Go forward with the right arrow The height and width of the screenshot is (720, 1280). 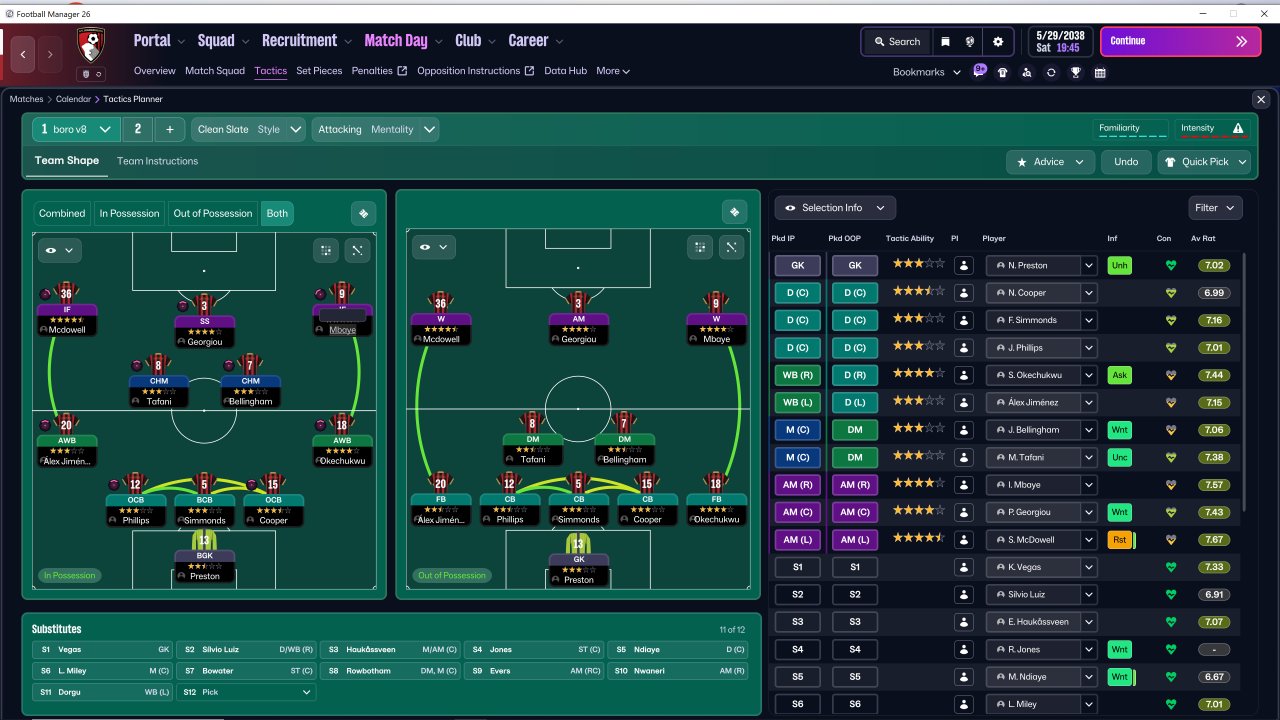(50, 54)
